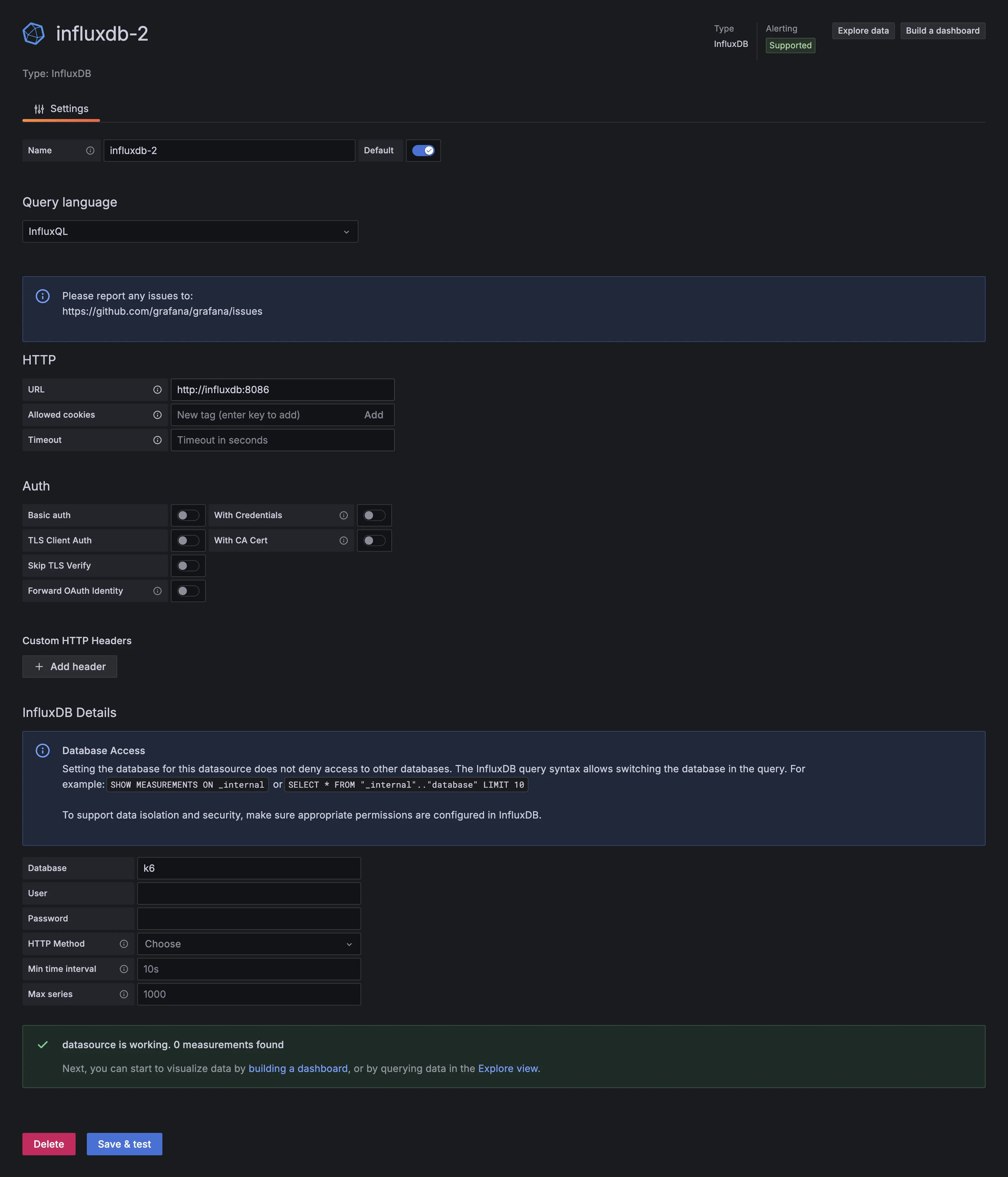Viewport: 1008px width, 1177px height.
Task: Click the Allowed cookies info icon
Action: click(x=157, y=415)
